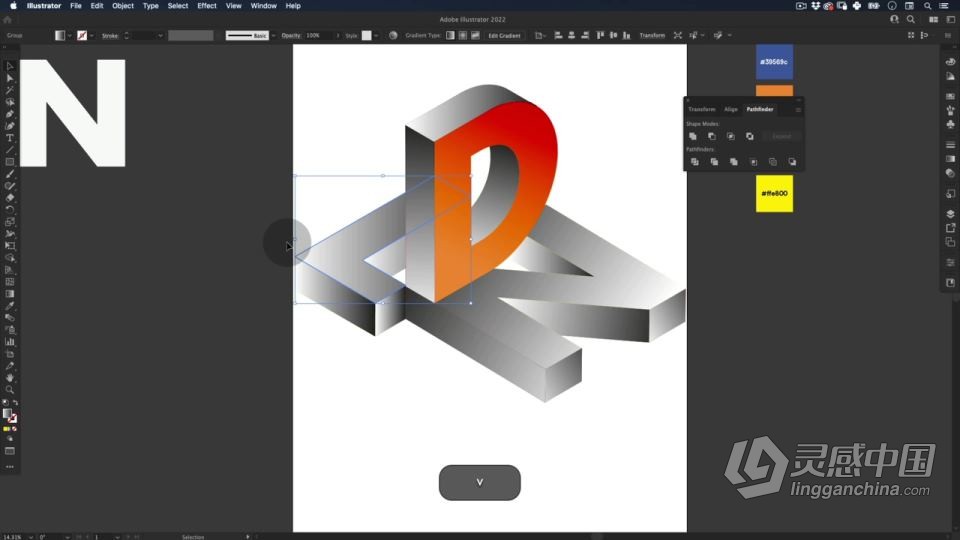This screenshot has height=540, width=960.
Task: Click horizontal align left icon in control bar
Action: (x=558, y=36)
